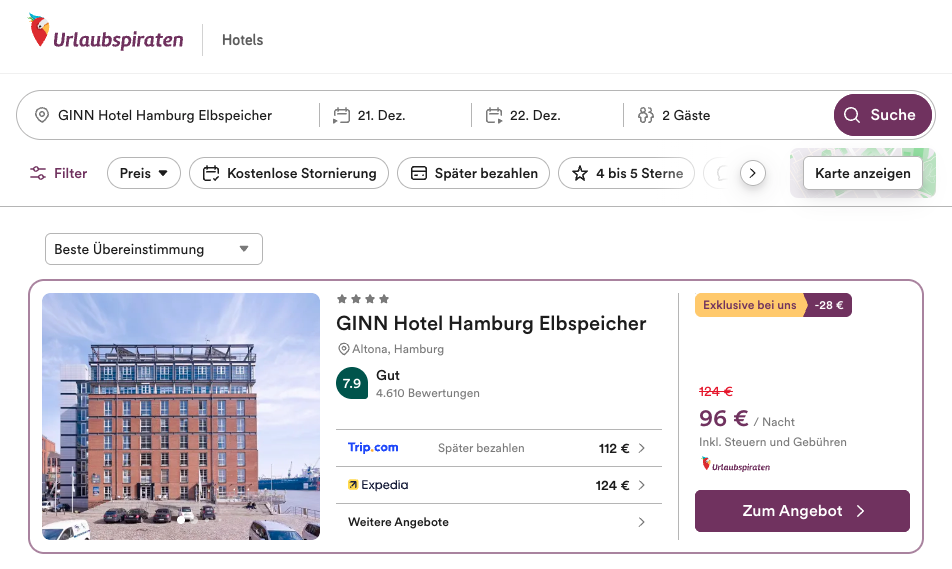Click the Filter sliders icon

click(x=38, y=173)
